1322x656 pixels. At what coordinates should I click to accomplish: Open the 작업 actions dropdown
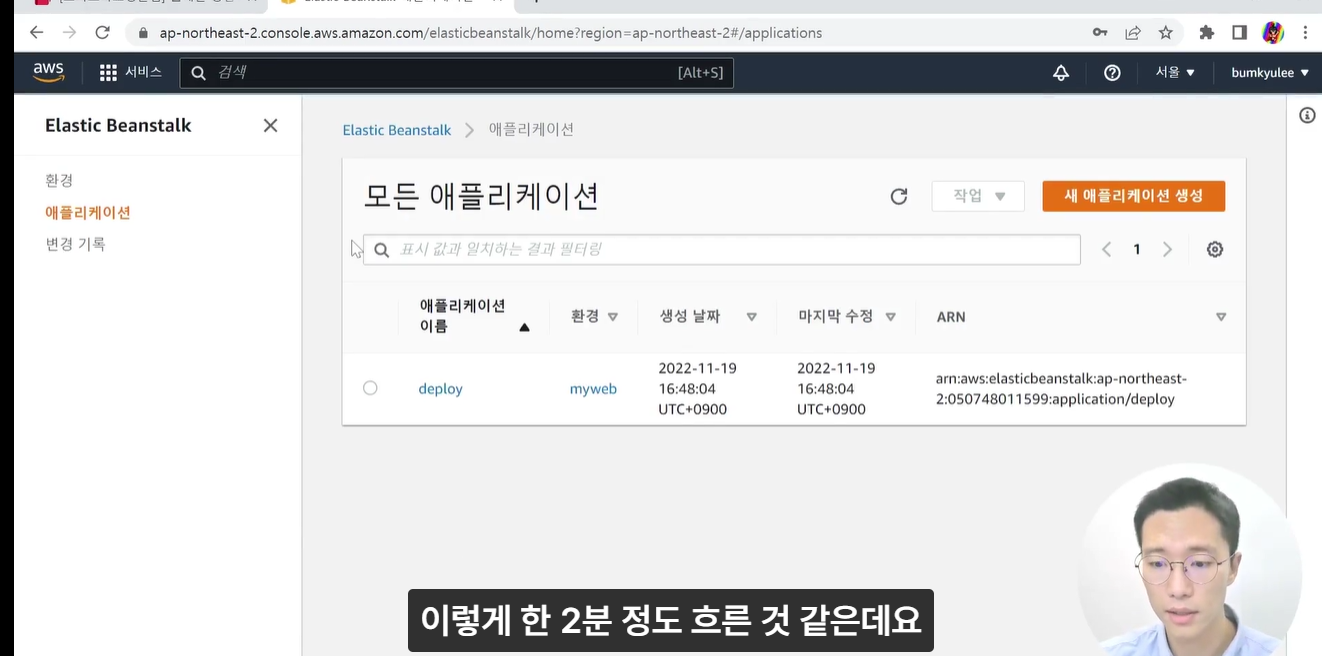(978, 196)
